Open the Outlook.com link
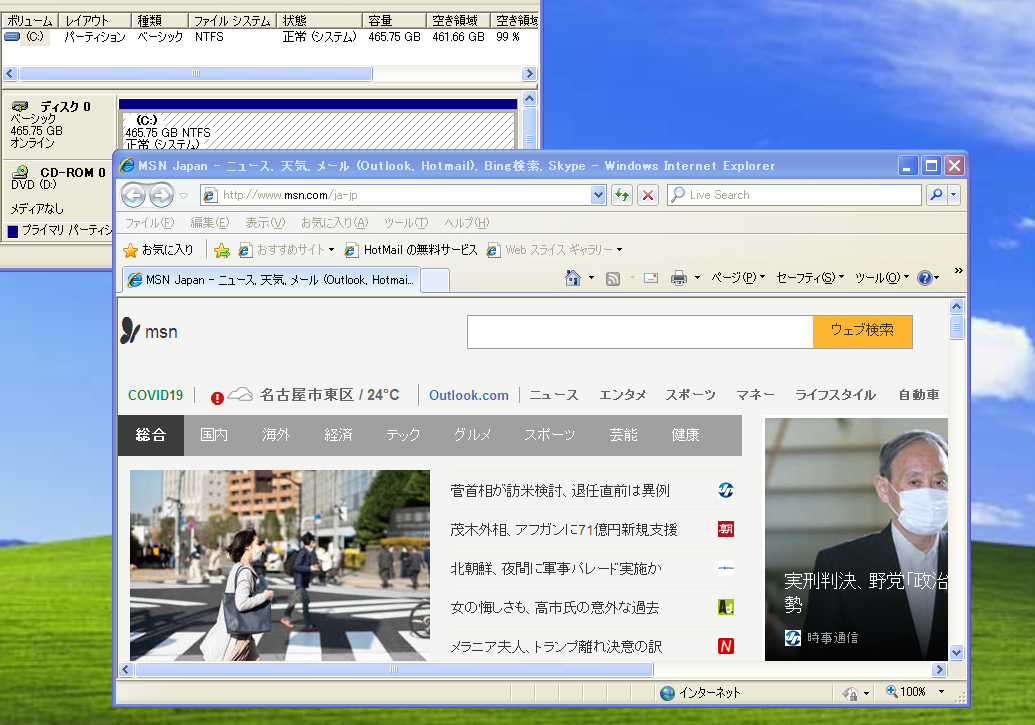 469,395
